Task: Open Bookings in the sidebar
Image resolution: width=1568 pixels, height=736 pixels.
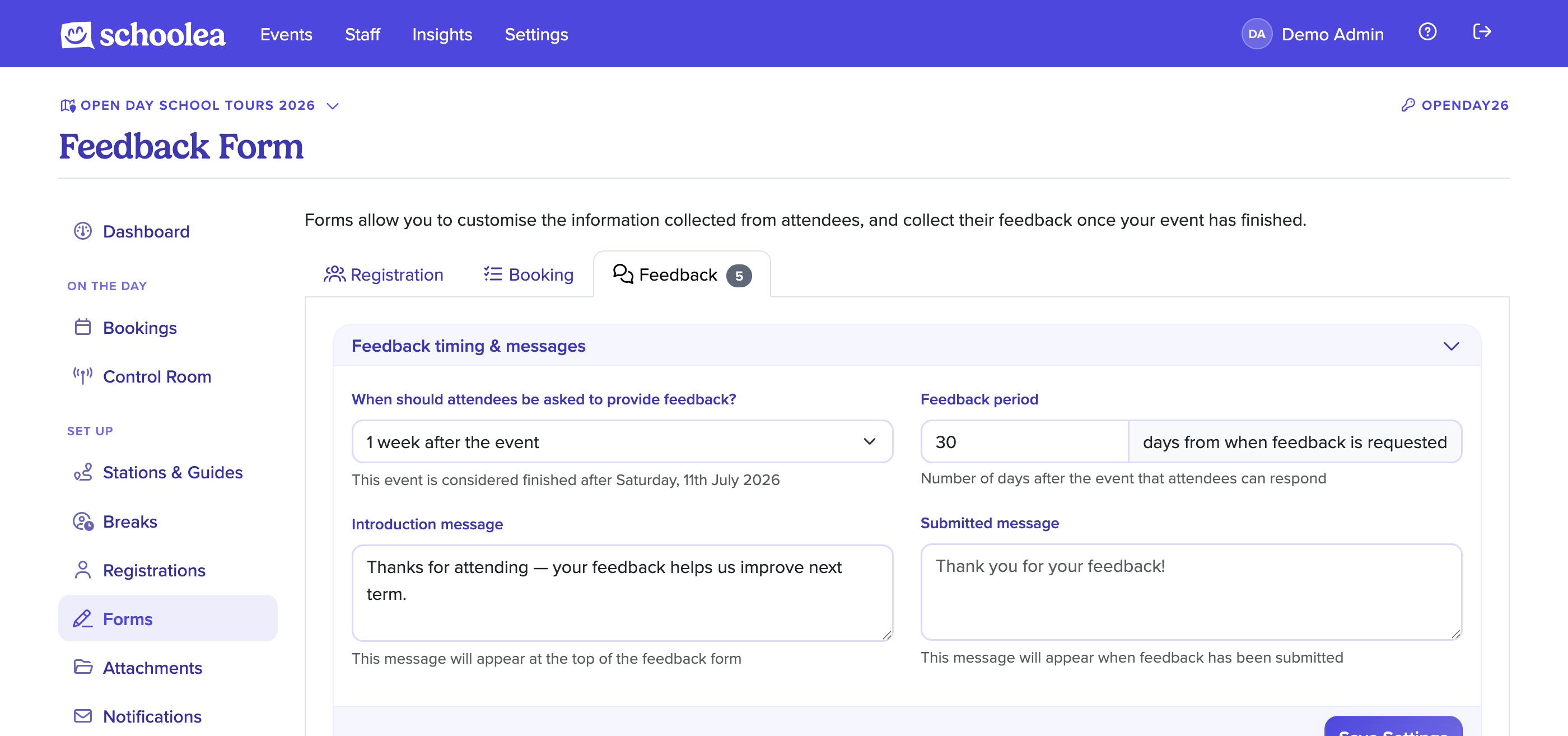Action: tap(167, 328)
